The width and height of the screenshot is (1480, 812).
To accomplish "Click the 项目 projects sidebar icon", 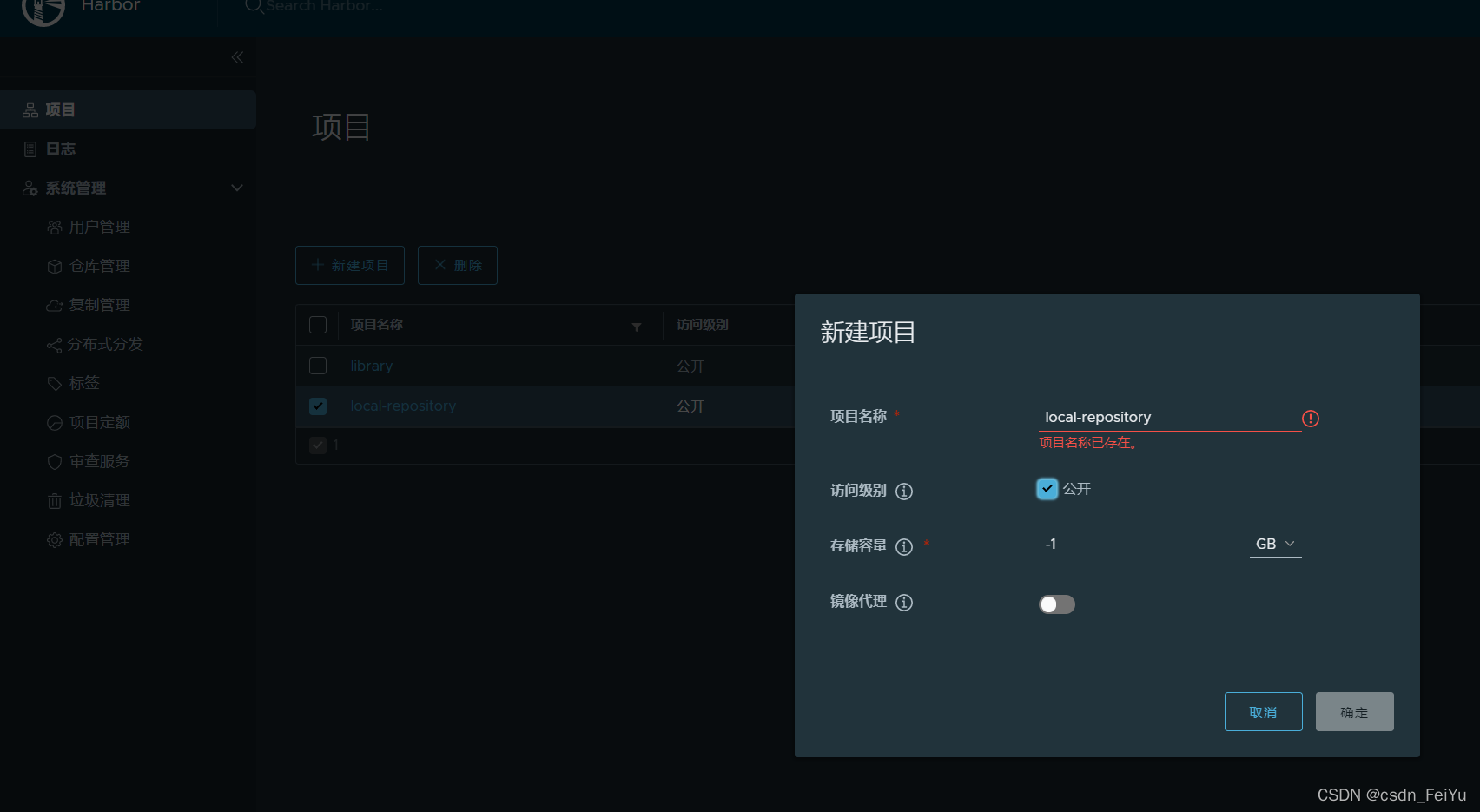I will click(x=30, y=110).
